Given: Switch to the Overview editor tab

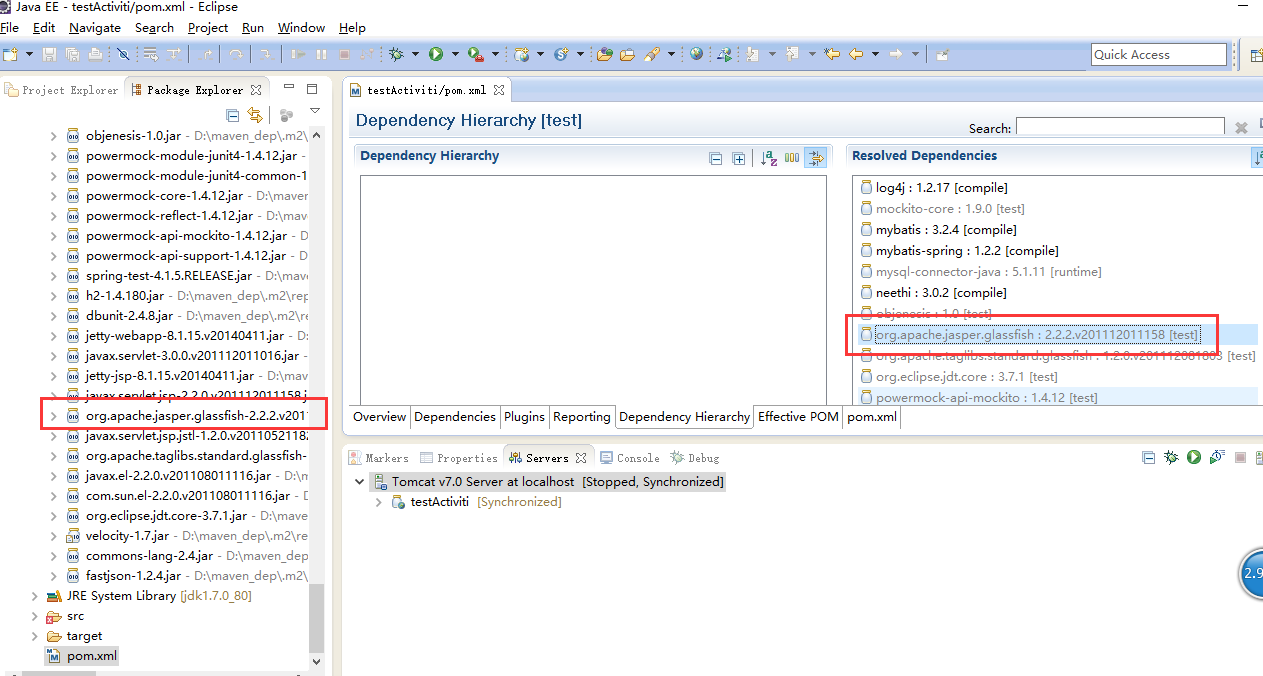Looking at the screenshot, I should click(380, 417).
